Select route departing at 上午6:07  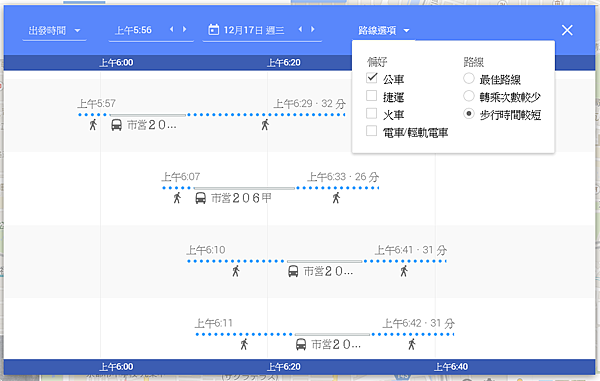(x=181, y=177)
